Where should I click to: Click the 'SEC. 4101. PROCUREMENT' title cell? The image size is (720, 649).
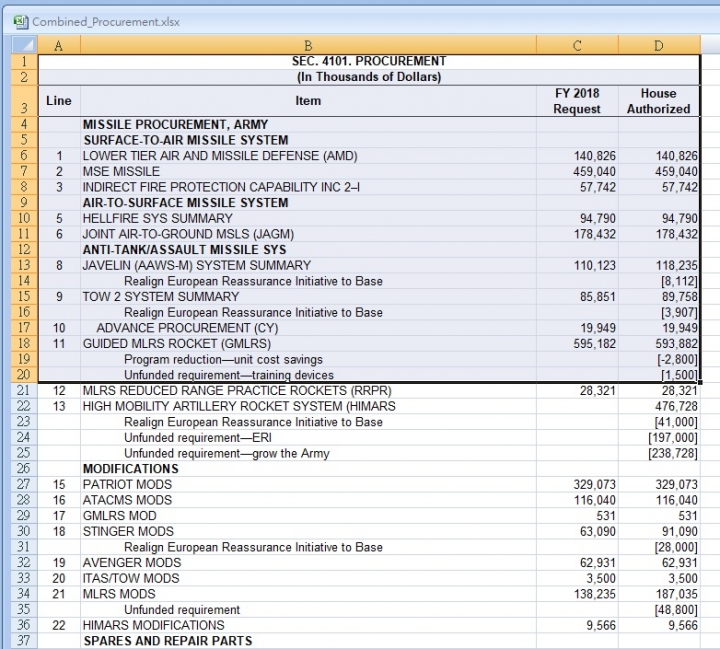coord(369,62)
